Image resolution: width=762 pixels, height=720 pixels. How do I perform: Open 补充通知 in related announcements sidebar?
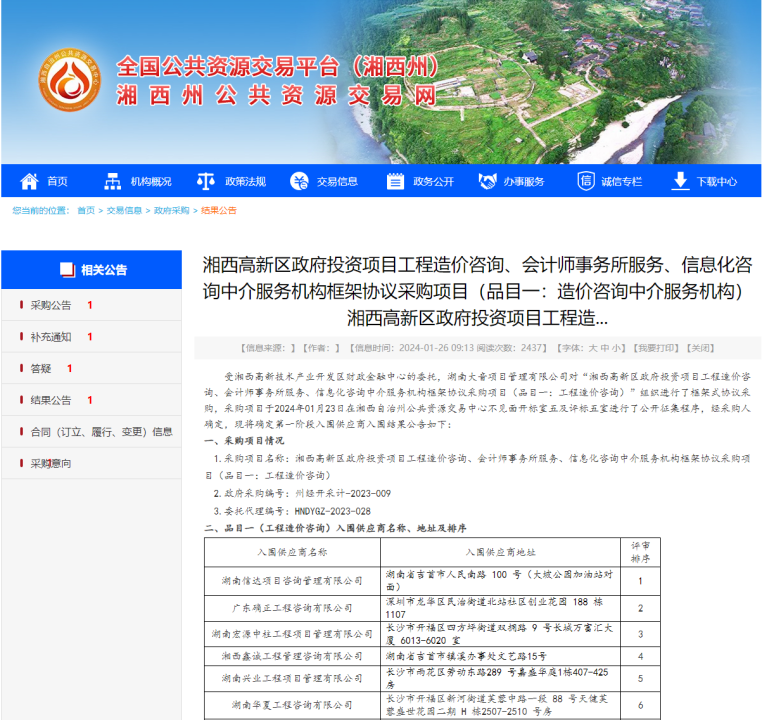[51, 337]
